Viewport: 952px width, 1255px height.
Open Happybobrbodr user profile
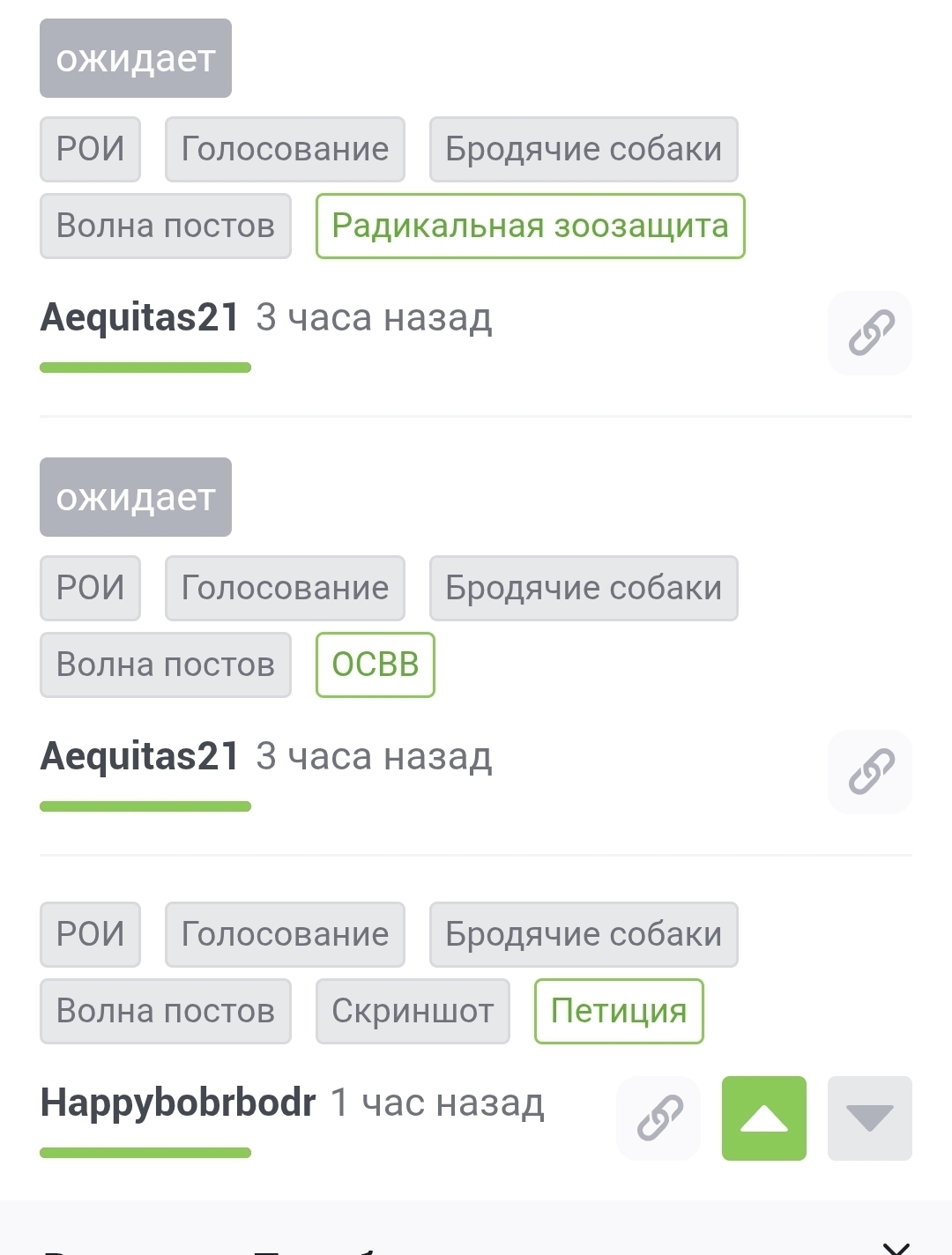pos(178,1103)
